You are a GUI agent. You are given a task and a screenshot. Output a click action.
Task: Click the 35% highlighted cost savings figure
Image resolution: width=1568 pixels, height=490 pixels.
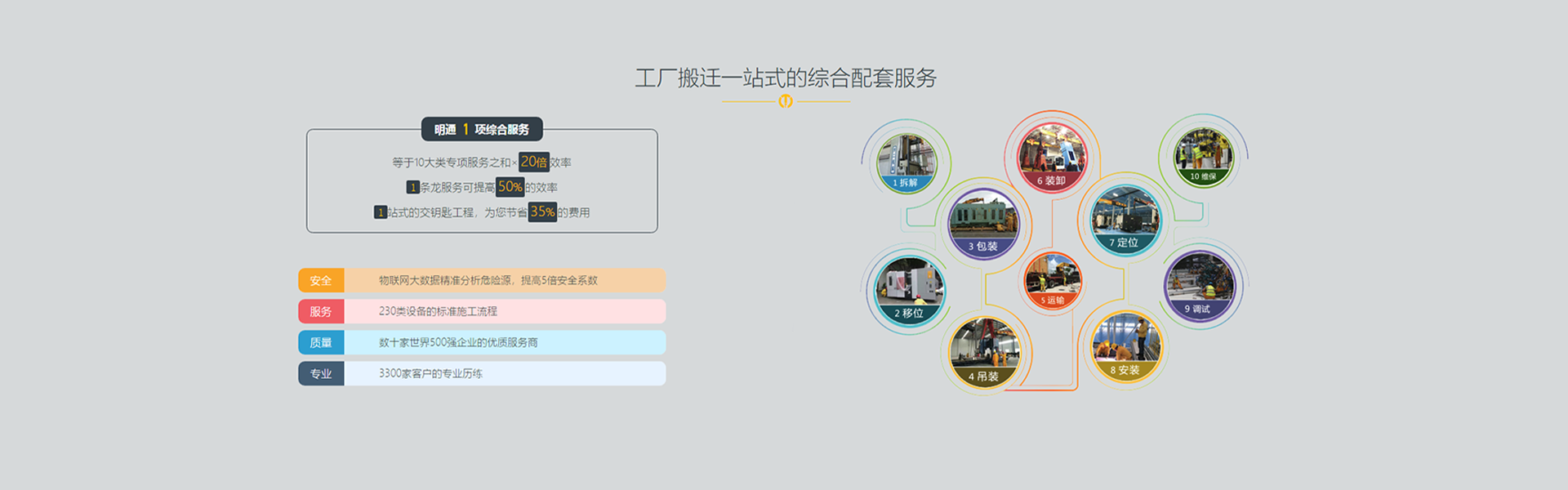coord(542,212)
